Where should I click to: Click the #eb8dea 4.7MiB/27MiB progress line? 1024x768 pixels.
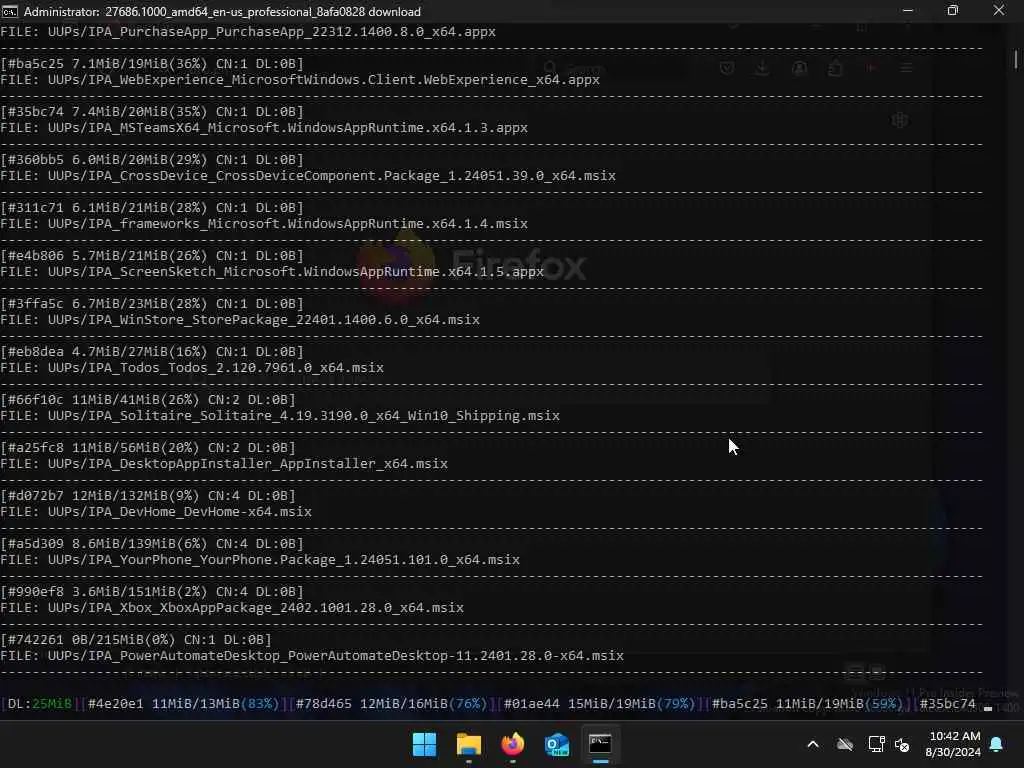[x=152, y=351]
